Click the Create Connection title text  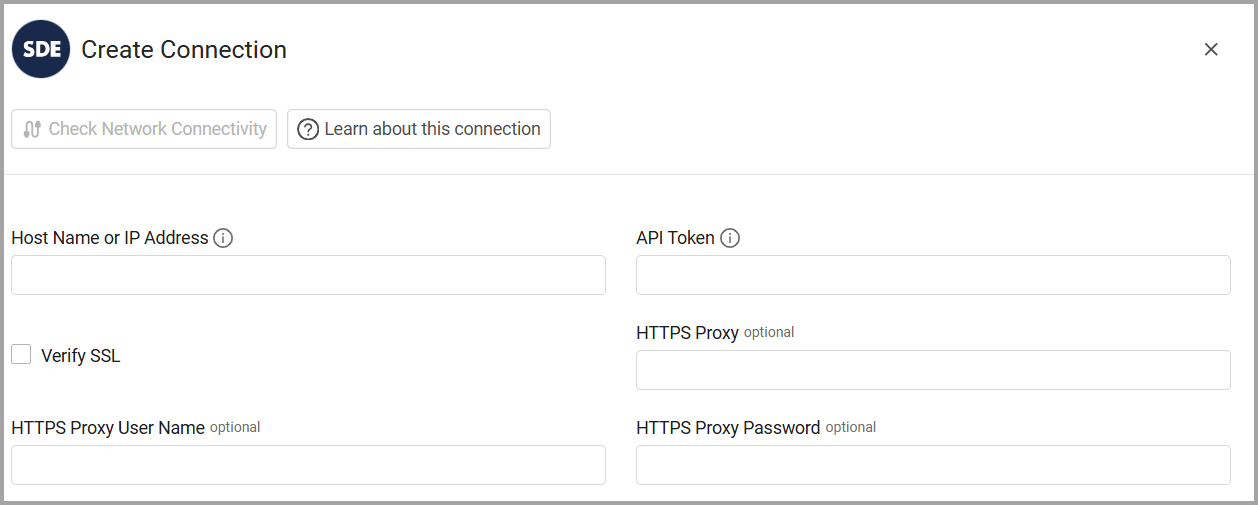coord(184,49)
